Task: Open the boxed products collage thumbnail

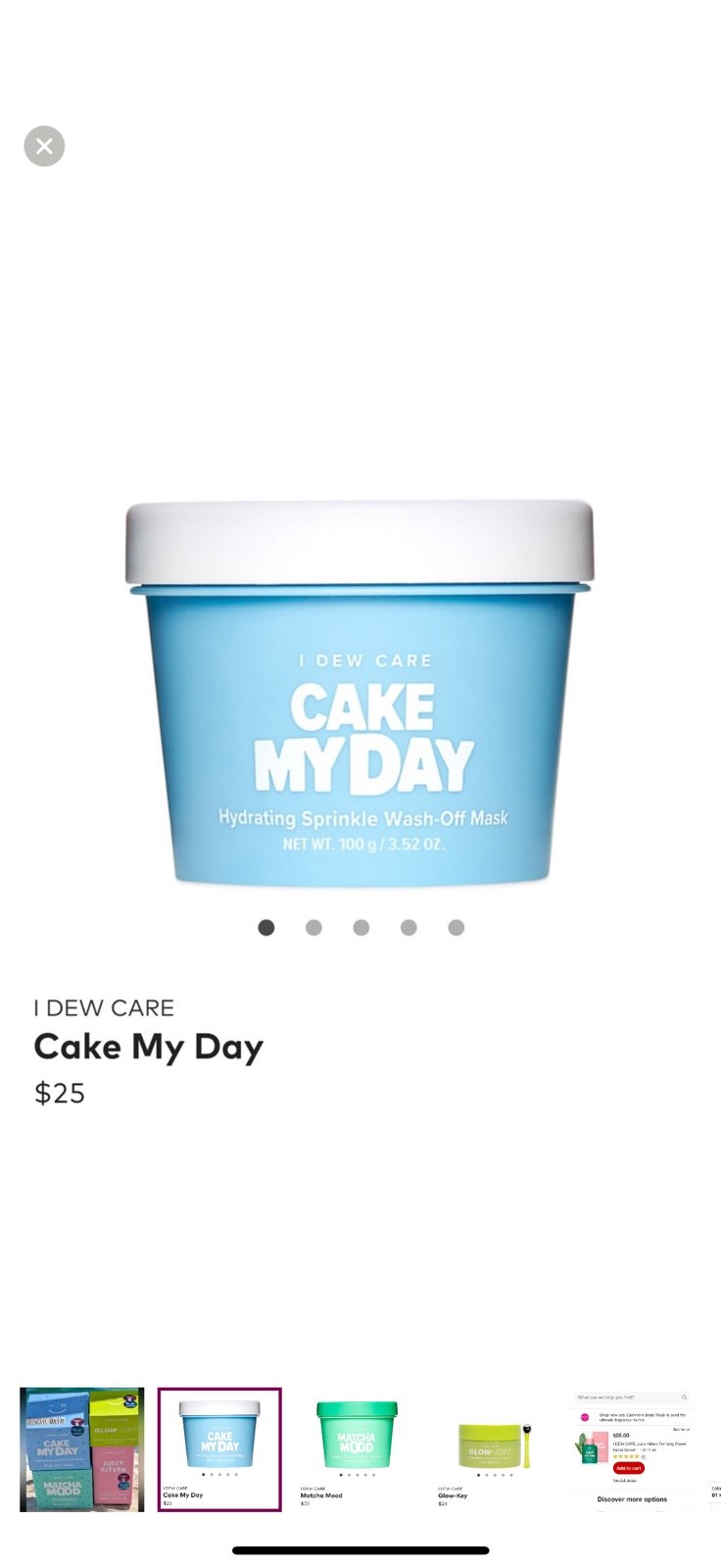Action: click(82, 1449)
